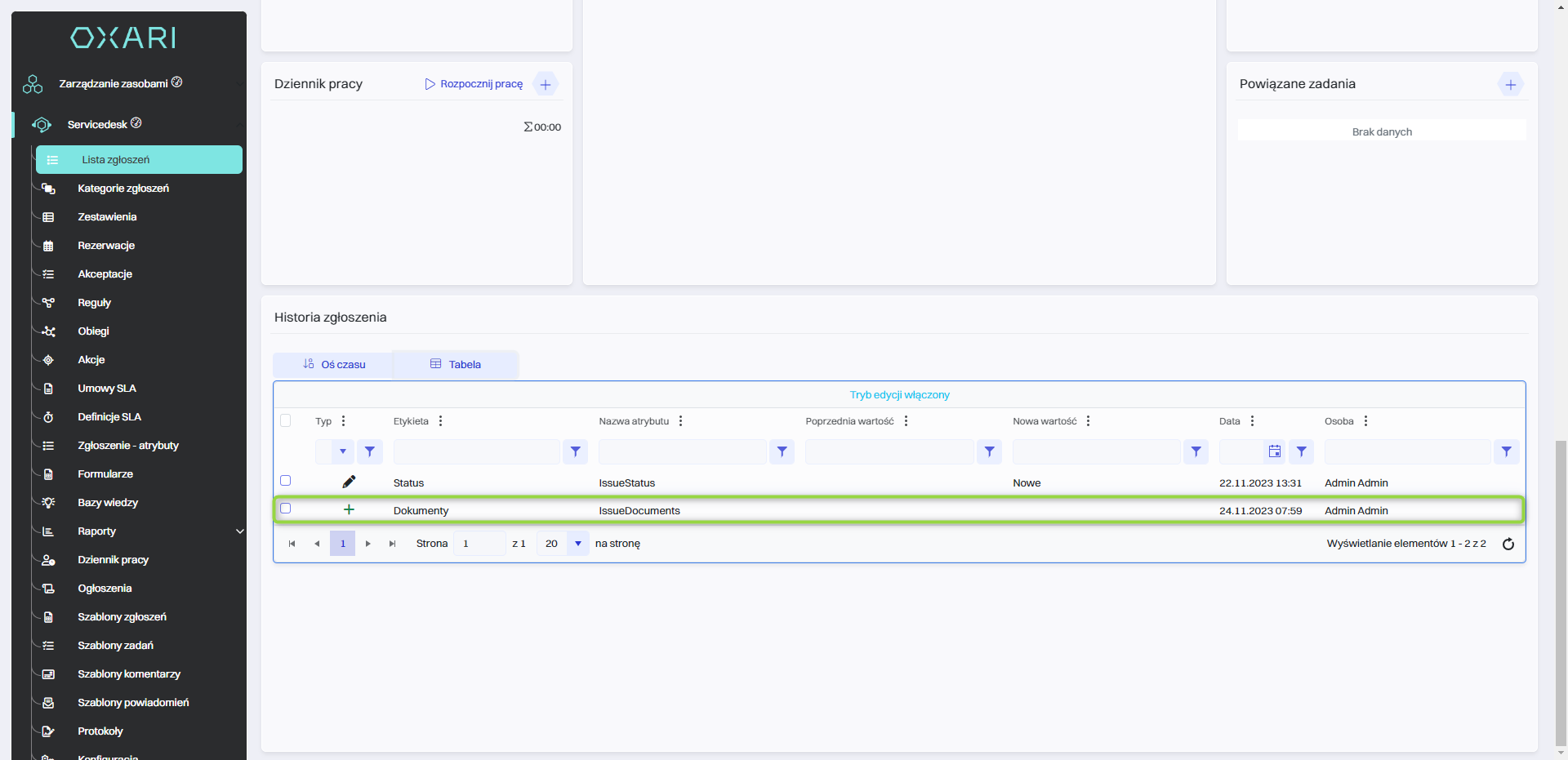Click the filter icon for Osoba column
This screenshot has height=760, width=1568.
click(1506, 451)
